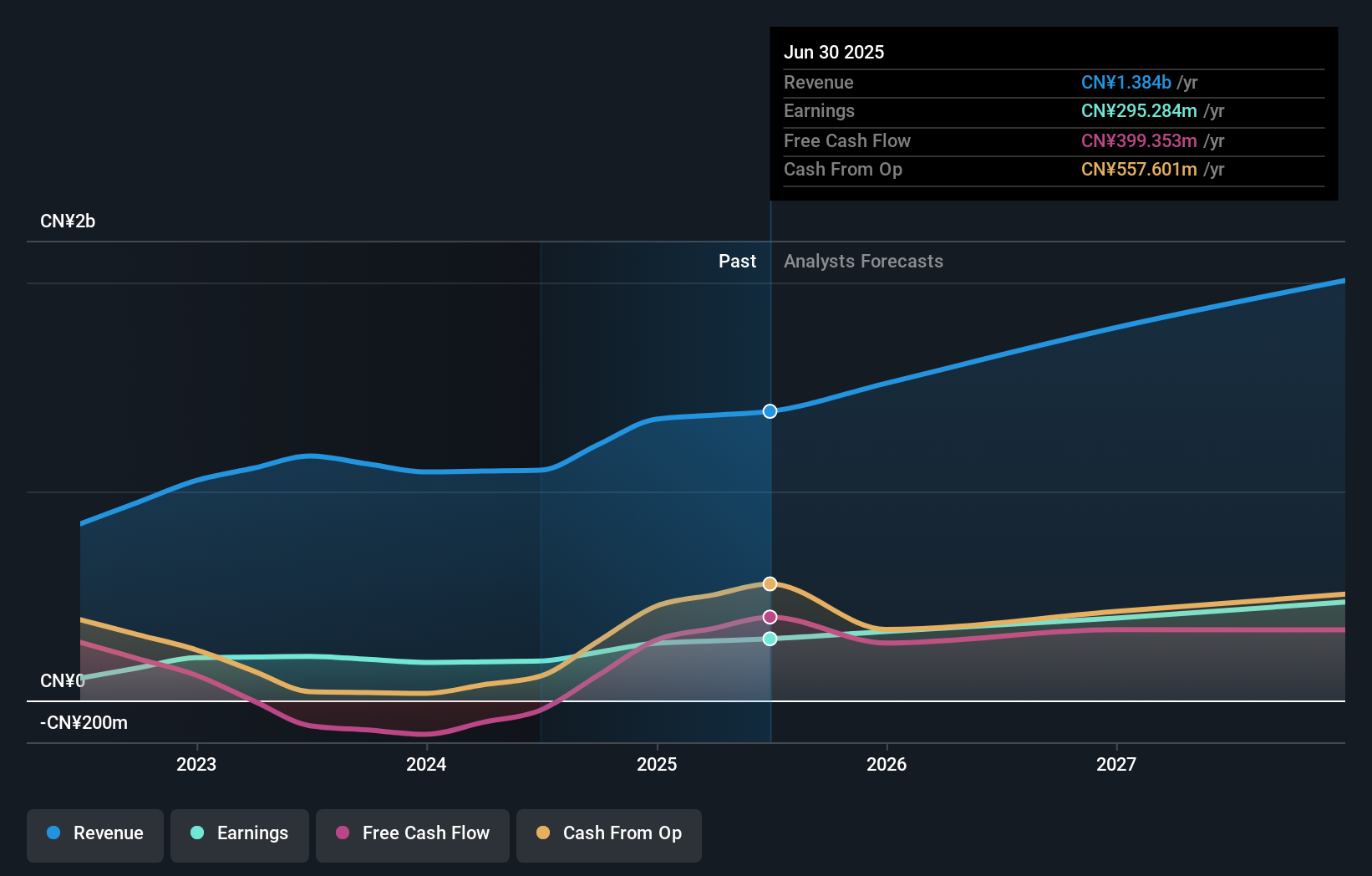
Task: Click the 2025 axis label
Action: coord(657,763)
